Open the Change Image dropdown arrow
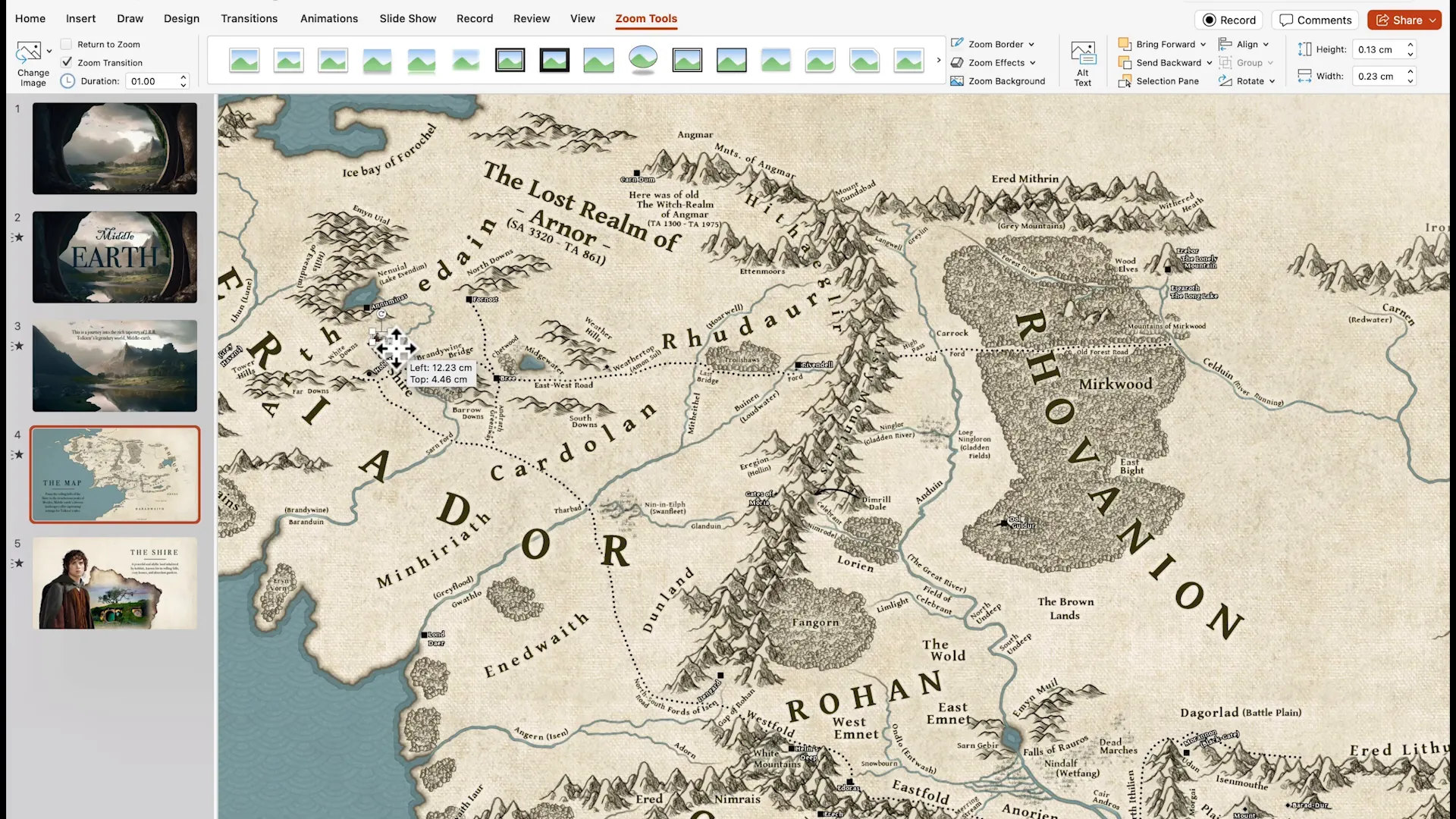This screenshot has width=1456, height=819. click(x=49, y=52)
